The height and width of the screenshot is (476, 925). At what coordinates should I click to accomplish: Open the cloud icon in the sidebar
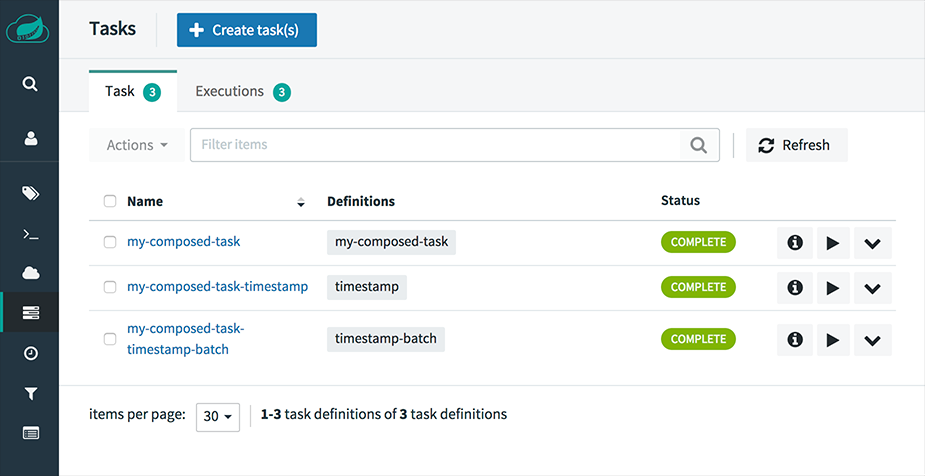pos(30,273)
